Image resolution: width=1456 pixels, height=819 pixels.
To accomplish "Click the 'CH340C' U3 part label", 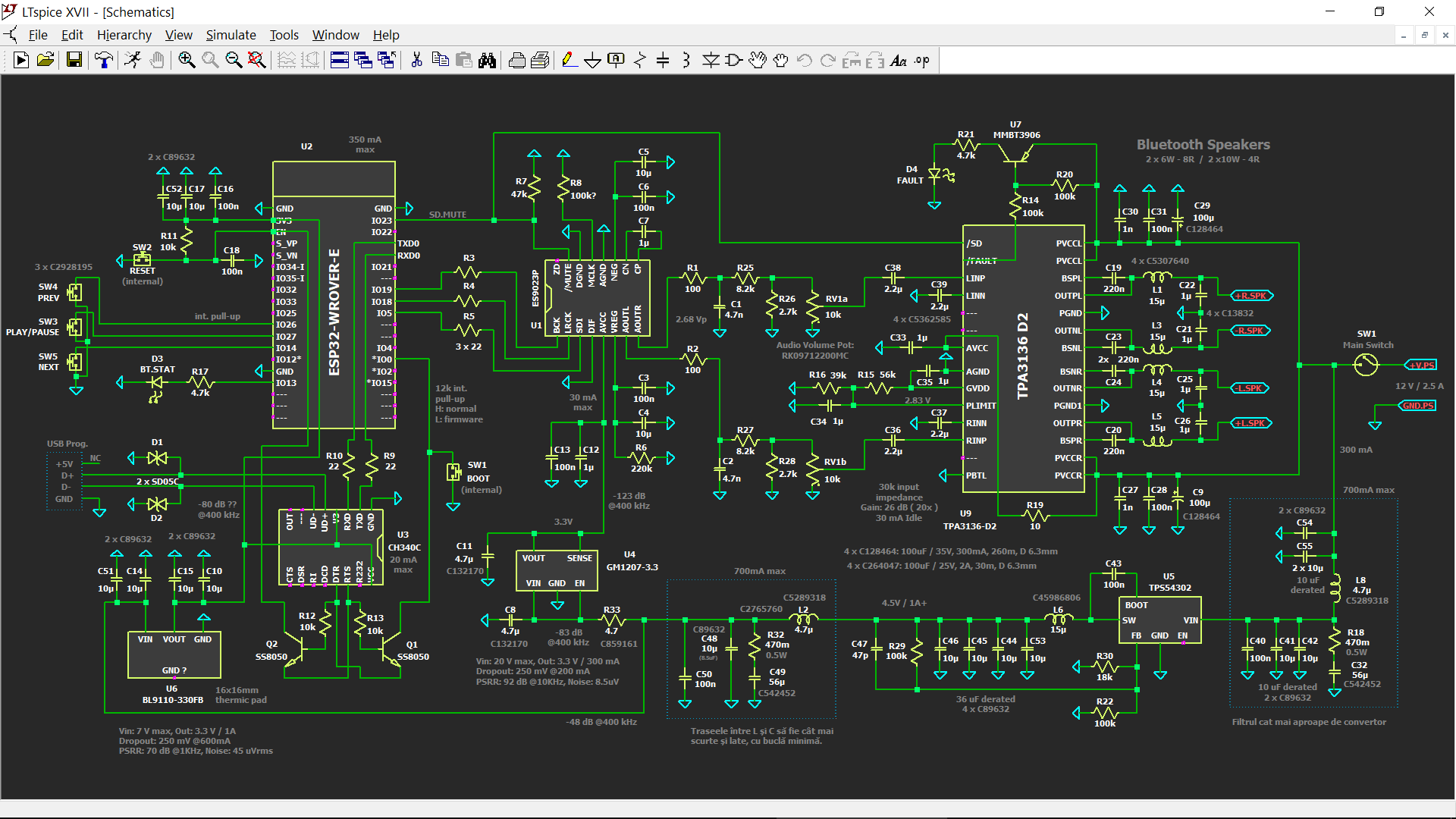I will pos(404,548).
